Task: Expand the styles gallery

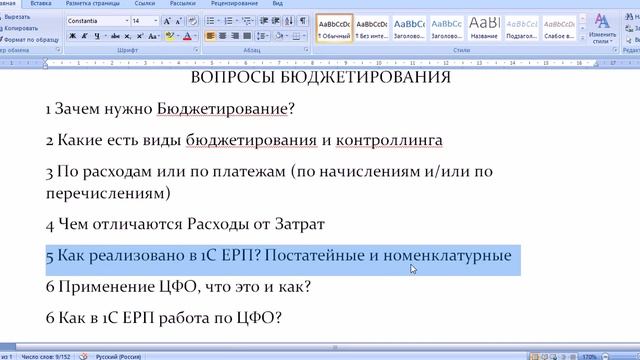Action: pos(582,38)
